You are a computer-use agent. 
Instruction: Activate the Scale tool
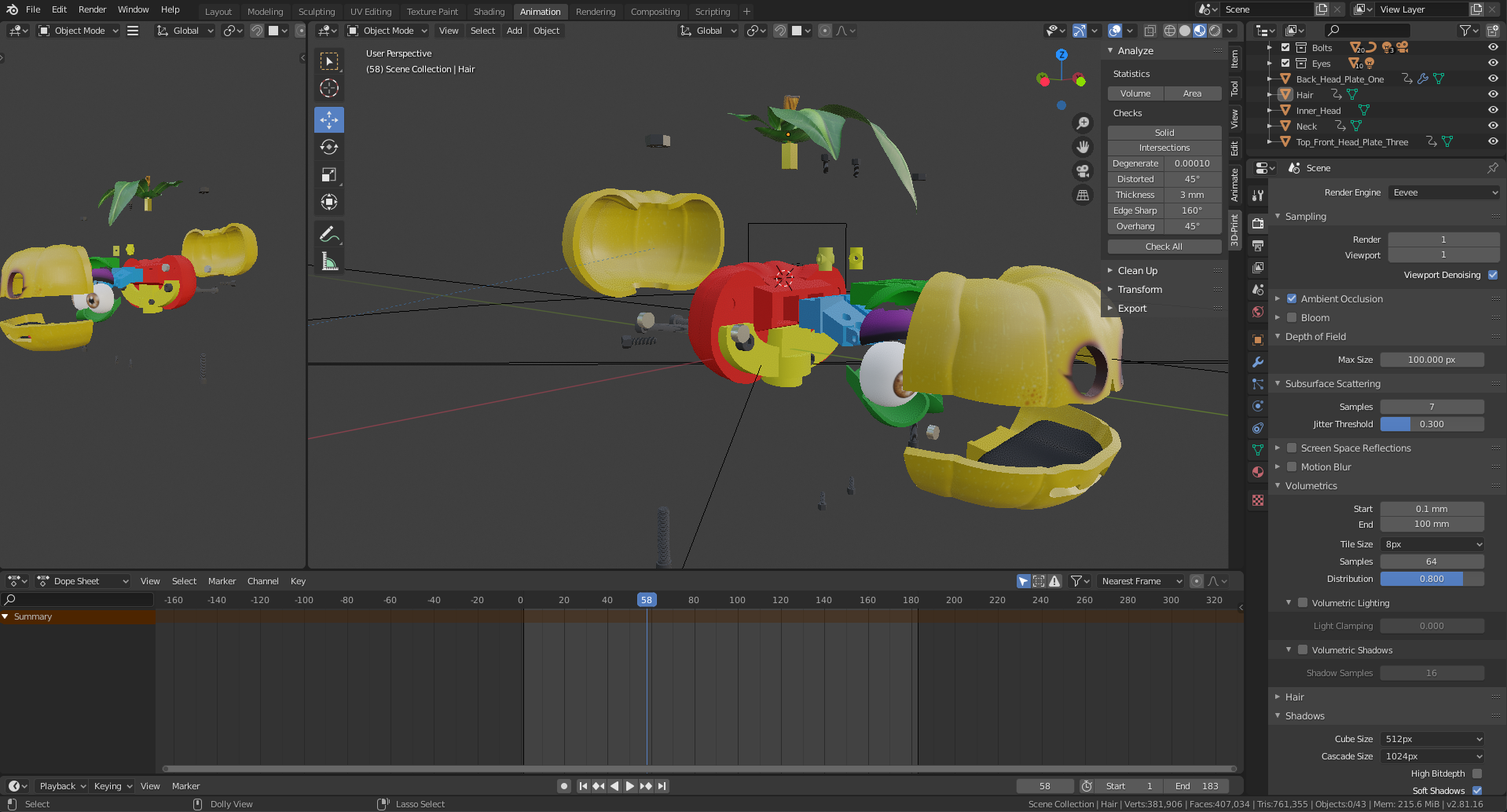pyautogui.click(x=329, y=174)
